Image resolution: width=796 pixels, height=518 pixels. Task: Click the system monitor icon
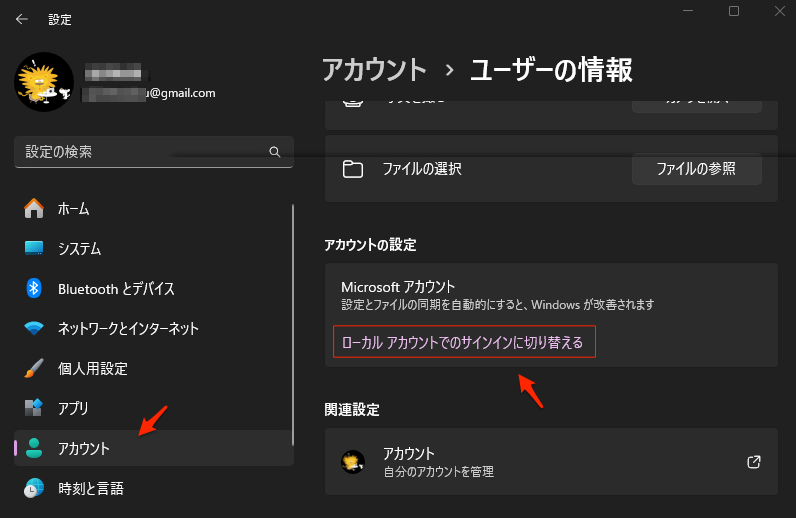34,248
